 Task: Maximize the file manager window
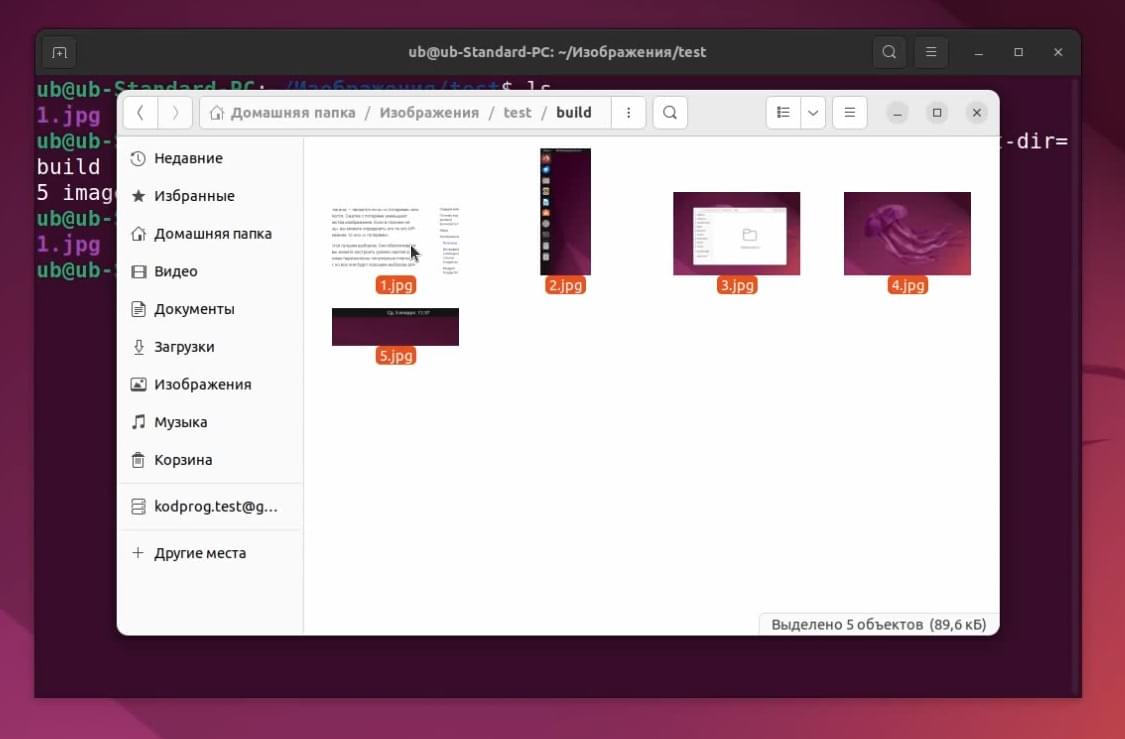click(x=937, y=113)
